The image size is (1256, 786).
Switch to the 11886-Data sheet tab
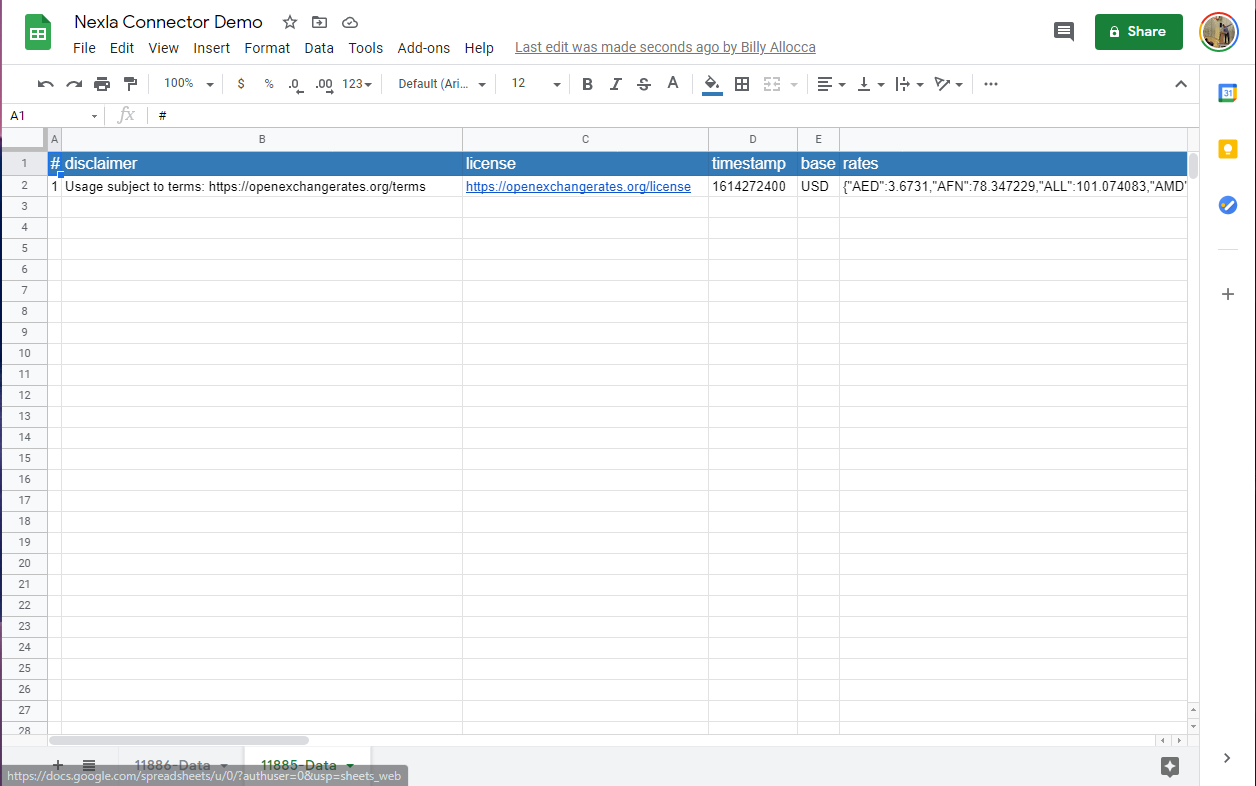point(173,766)
